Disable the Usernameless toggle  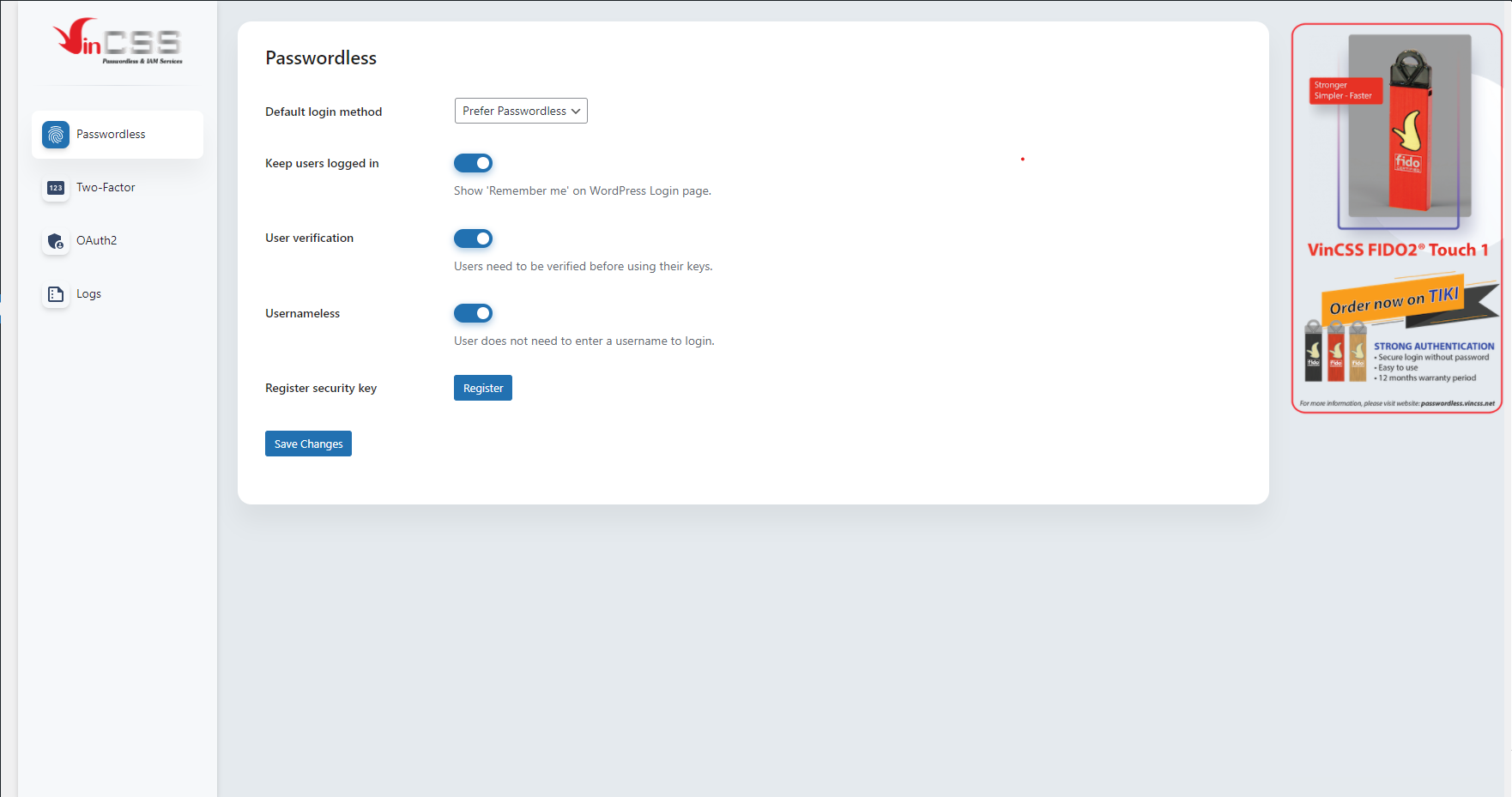pos(474,313)
